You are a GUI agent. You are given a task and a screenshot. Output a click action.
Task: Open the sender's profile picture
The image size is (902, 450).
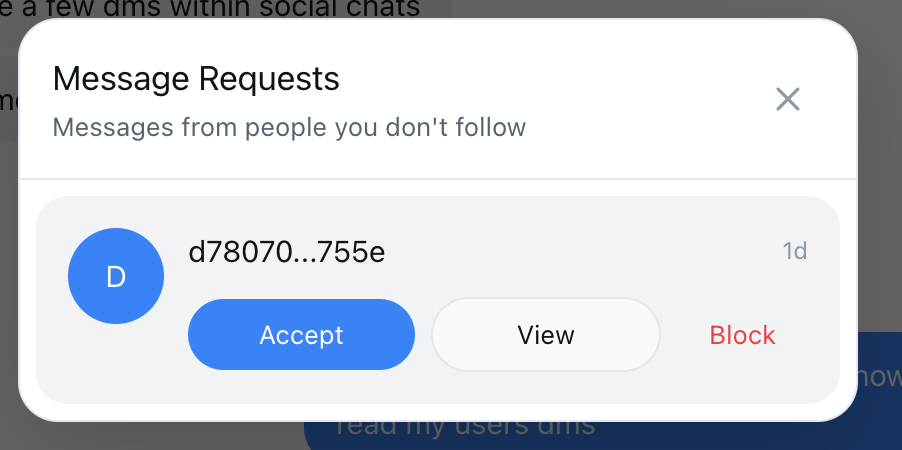tap(116, 276)
